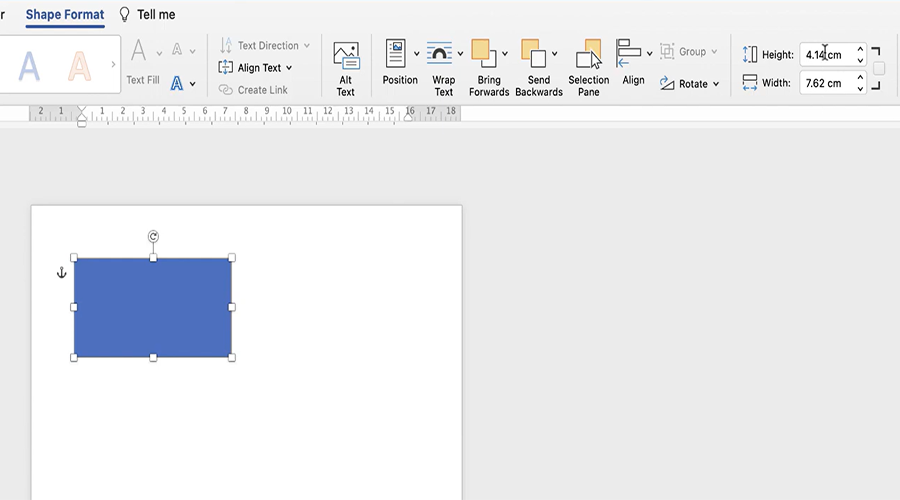
Task: Increase the shape height with the stepper
Action: 860,49
